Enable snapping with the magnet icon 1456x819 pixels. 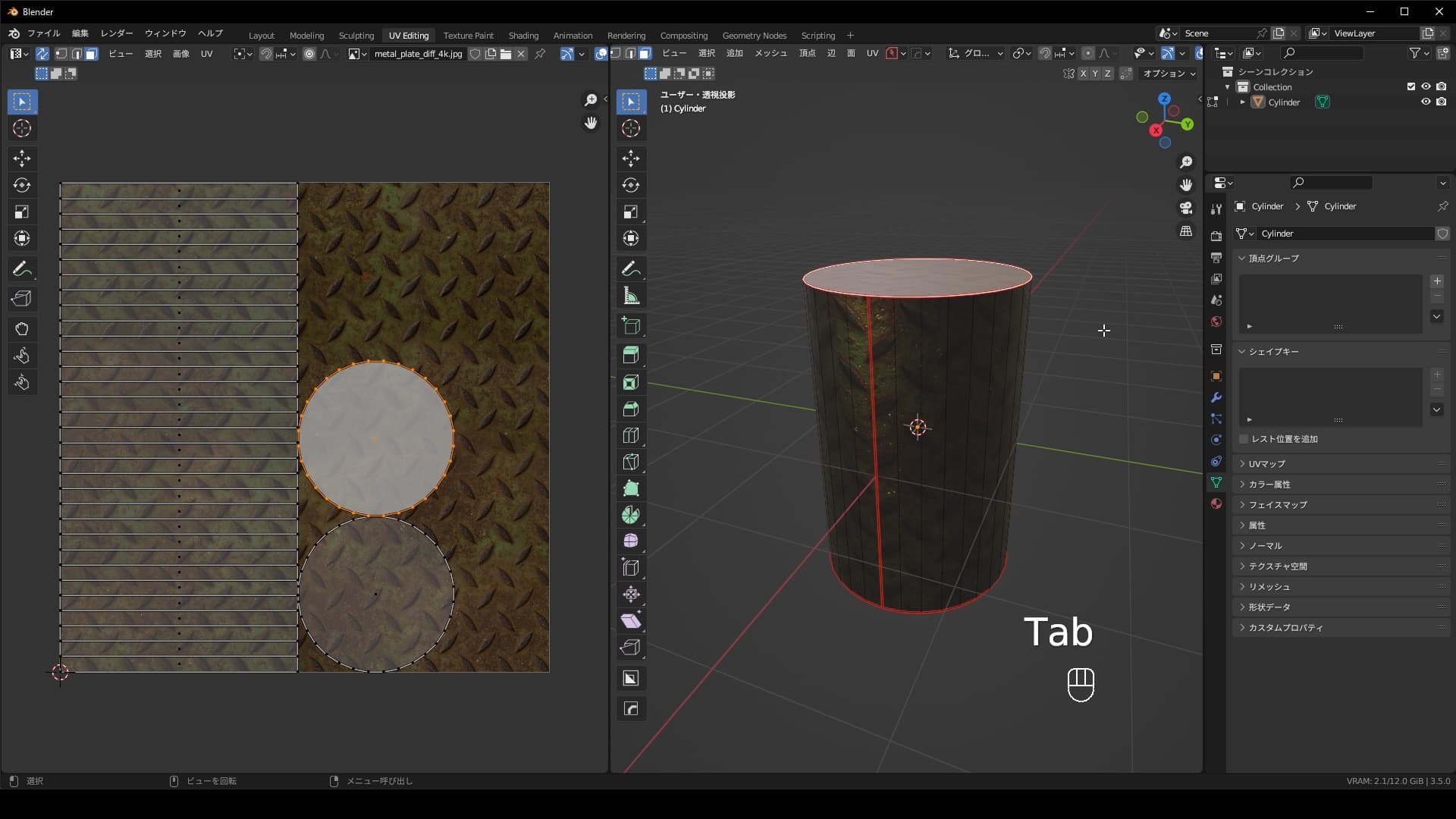point(1045,53)
